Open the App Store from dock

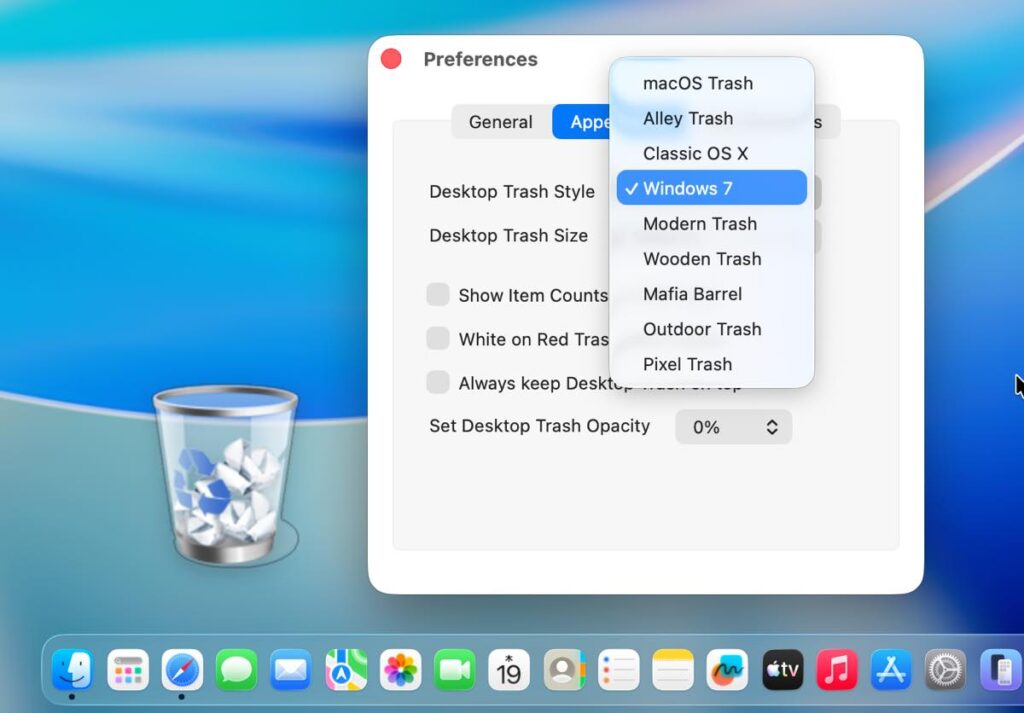click(x=890, y=670)
